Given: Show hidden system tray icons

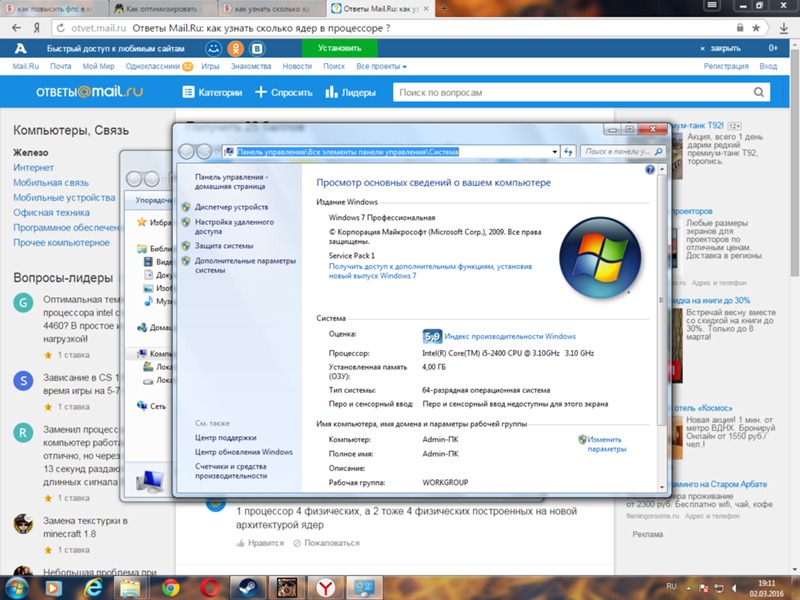Looking at the screenshot, I should [688, 588].
